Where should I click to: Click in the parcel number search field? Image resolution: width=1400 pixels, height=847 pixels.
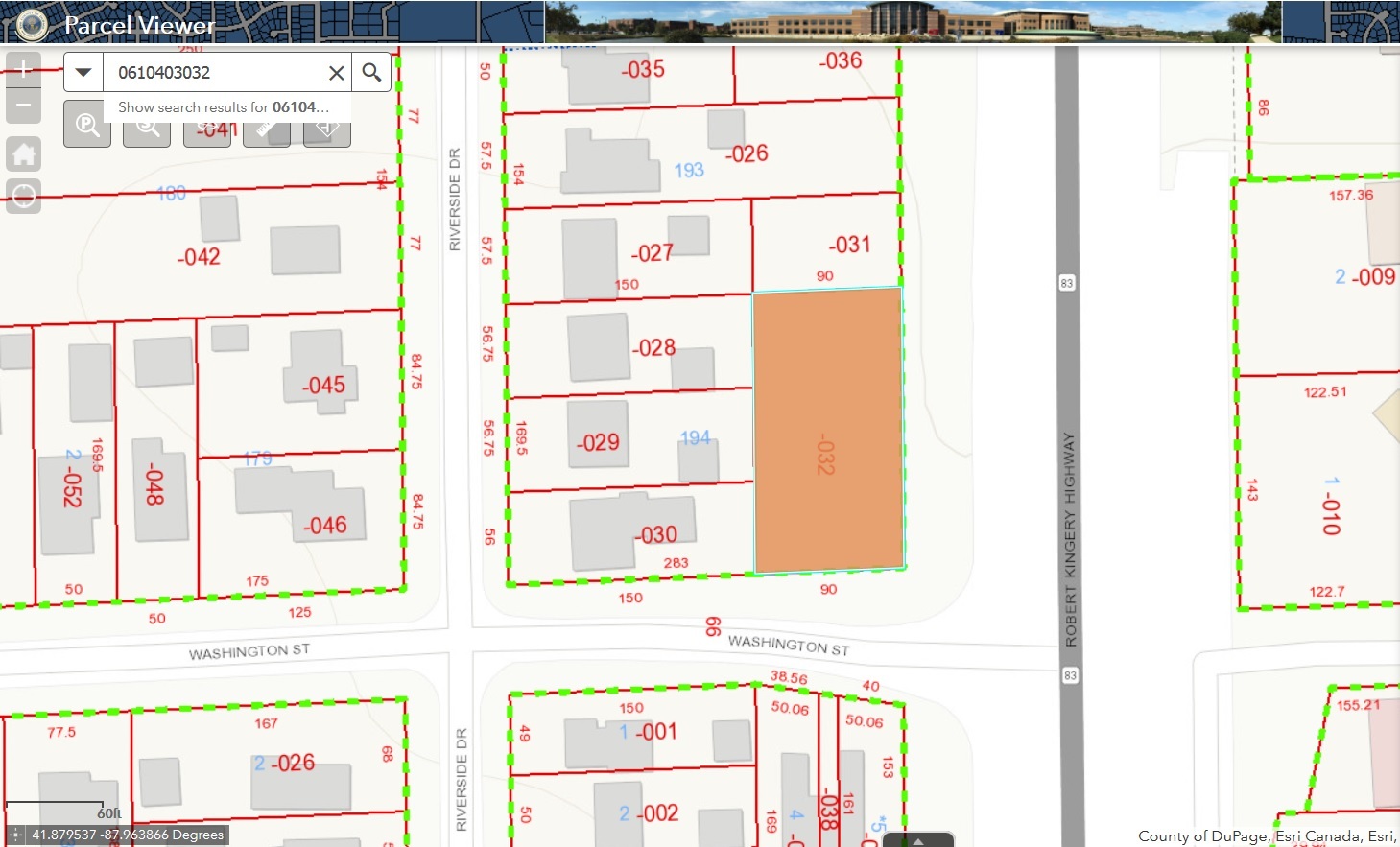(216, 72)
